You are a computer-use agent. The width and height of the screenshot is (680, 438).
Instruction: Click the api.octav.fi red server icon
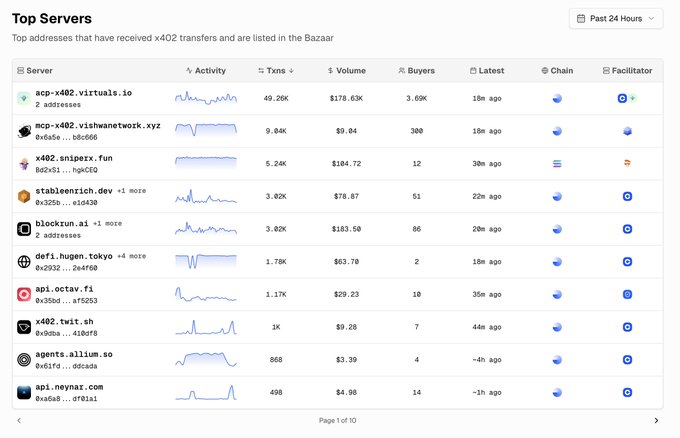[x=24, y=295]
